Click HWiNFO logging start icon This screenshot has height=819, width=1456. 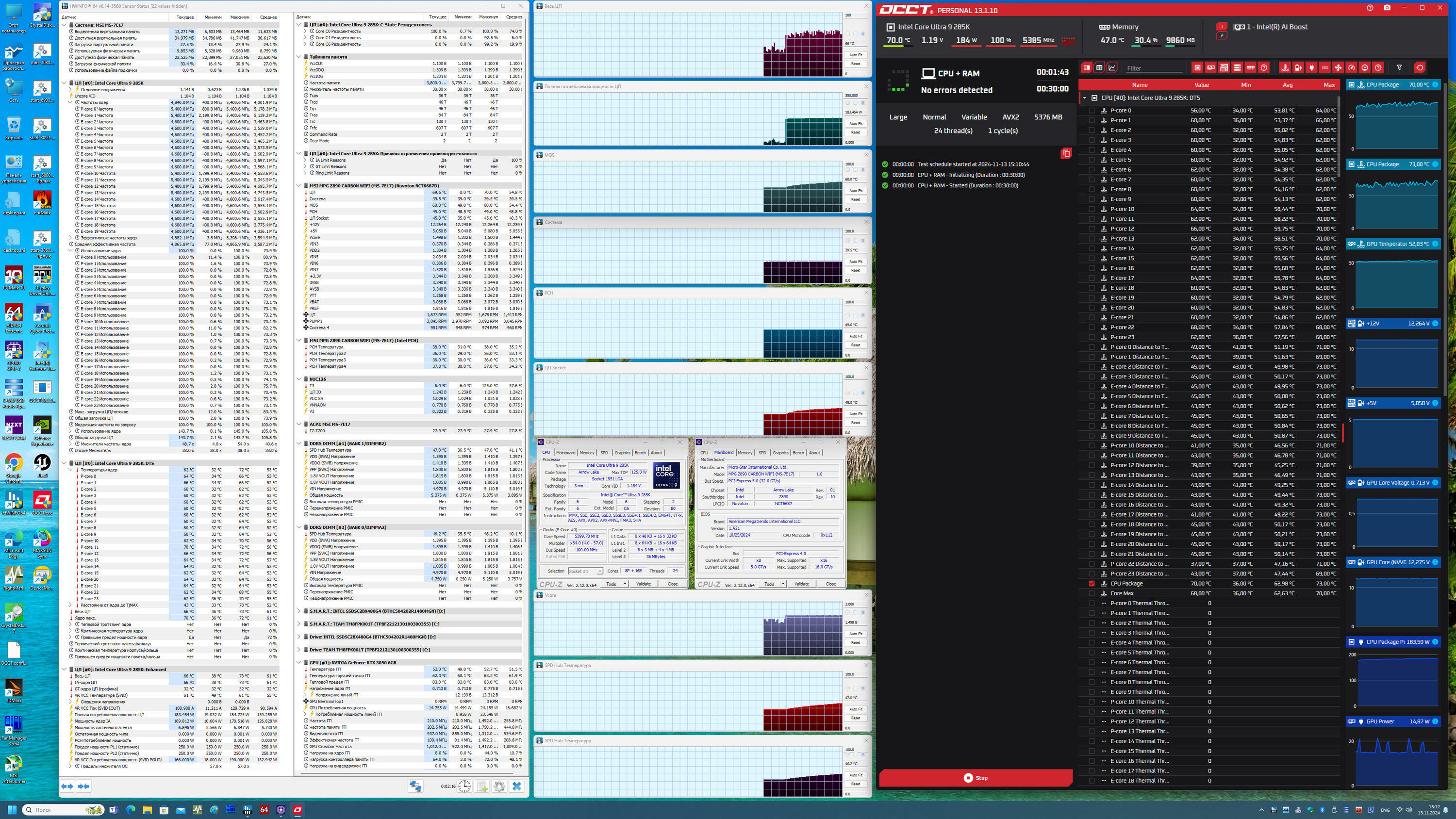482,786
